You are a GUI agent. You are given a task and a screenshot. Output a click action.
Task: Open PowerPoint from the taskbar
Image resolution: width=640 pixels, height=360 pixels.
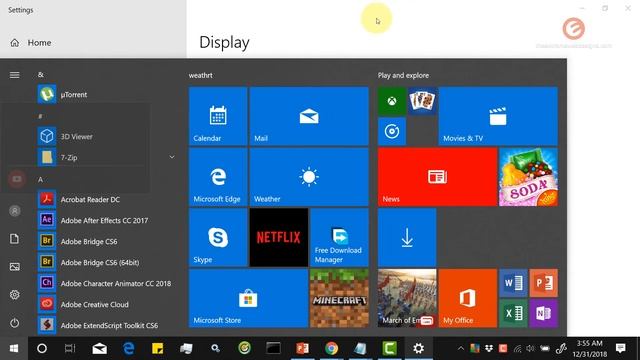tap(302, 348)
